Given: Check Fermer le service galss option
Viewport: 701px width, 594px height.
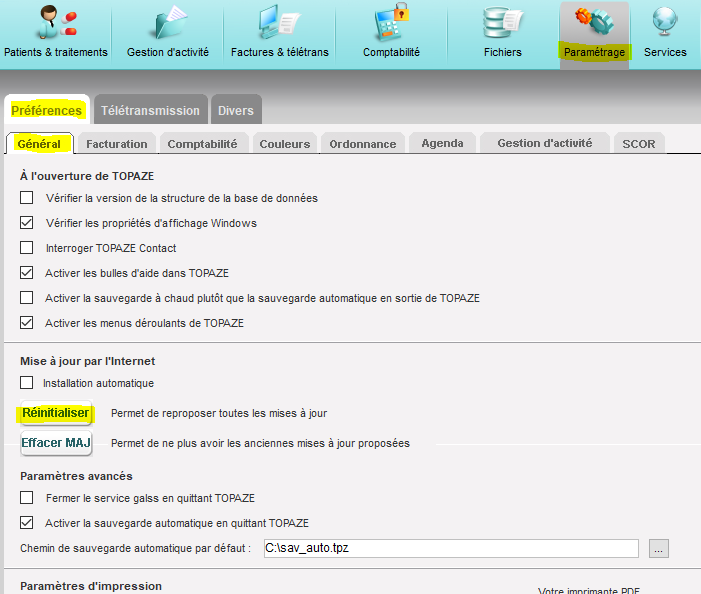Looking at the screenshot, I should (x=26, y=497).
